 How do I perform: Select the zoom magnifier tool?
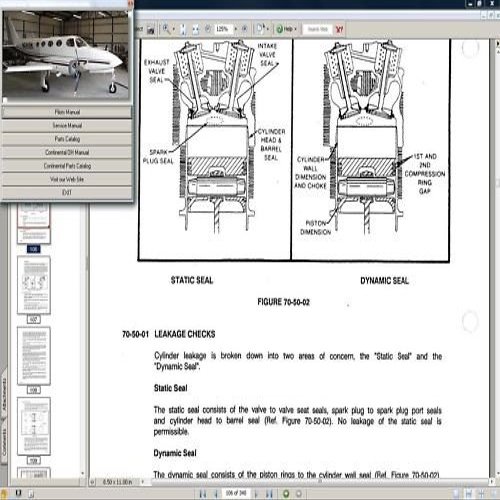point(166,29)
